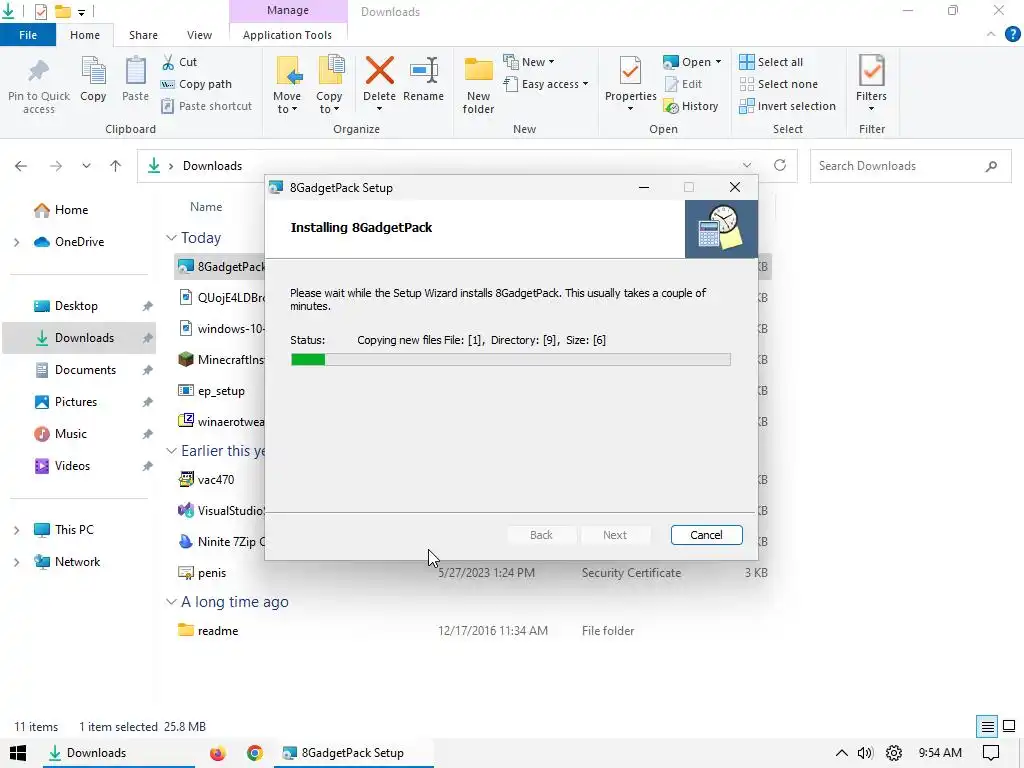
Task: Click Edit in the Open group
Action: [x=683, y=84]
